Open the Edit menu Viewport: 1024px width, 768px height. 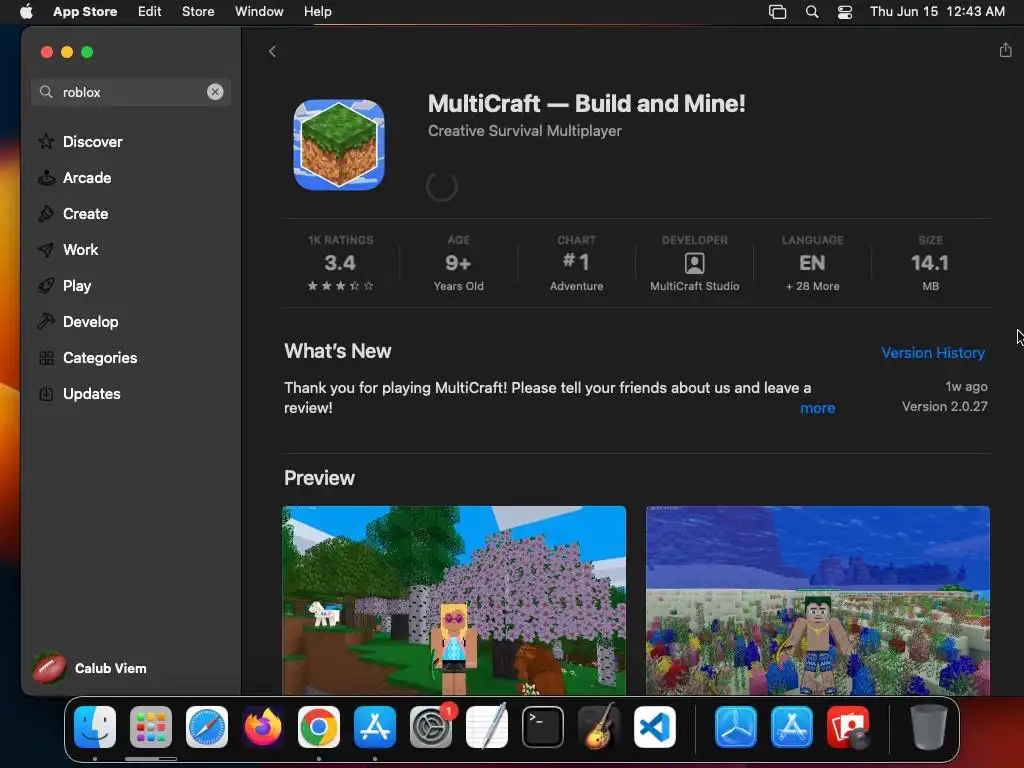150,11
